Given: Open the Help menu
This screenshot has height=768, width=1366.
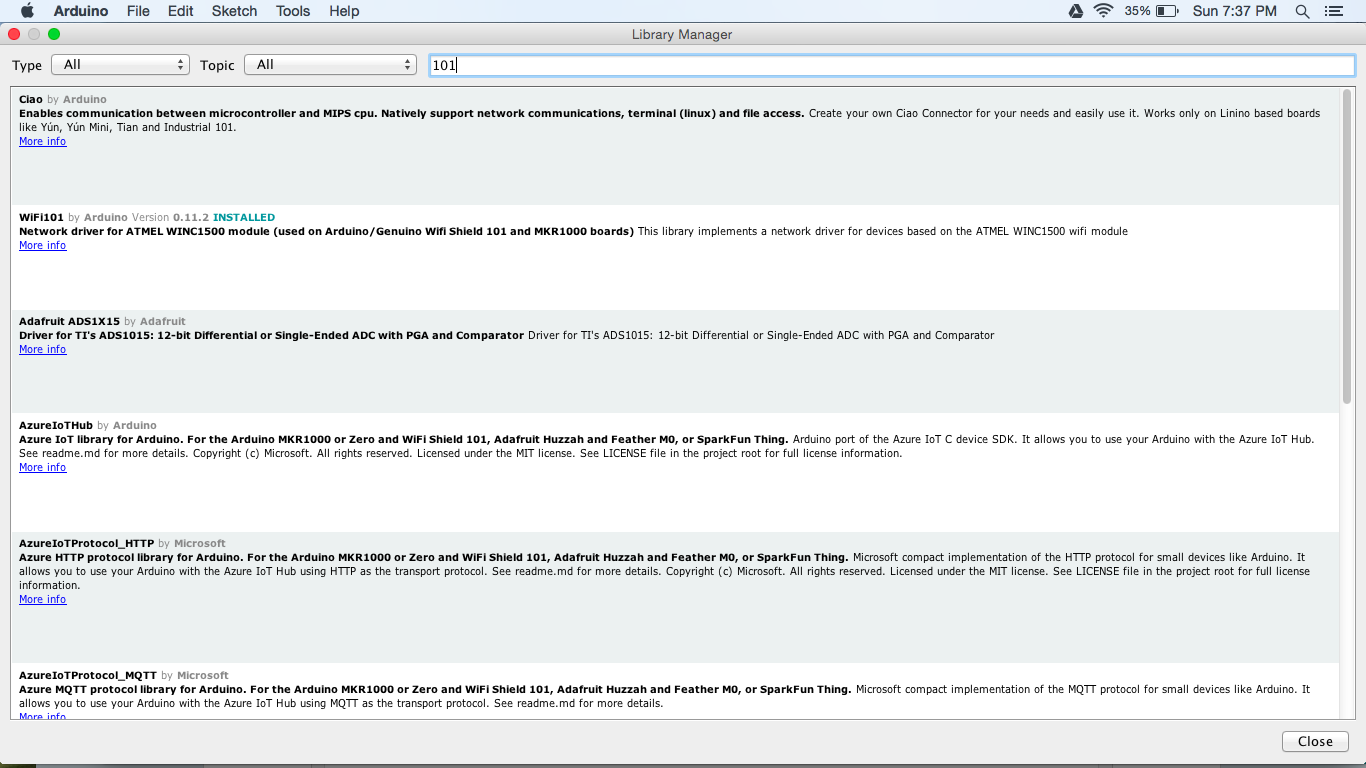Looking at the screenshot, I should click(344, 11).
